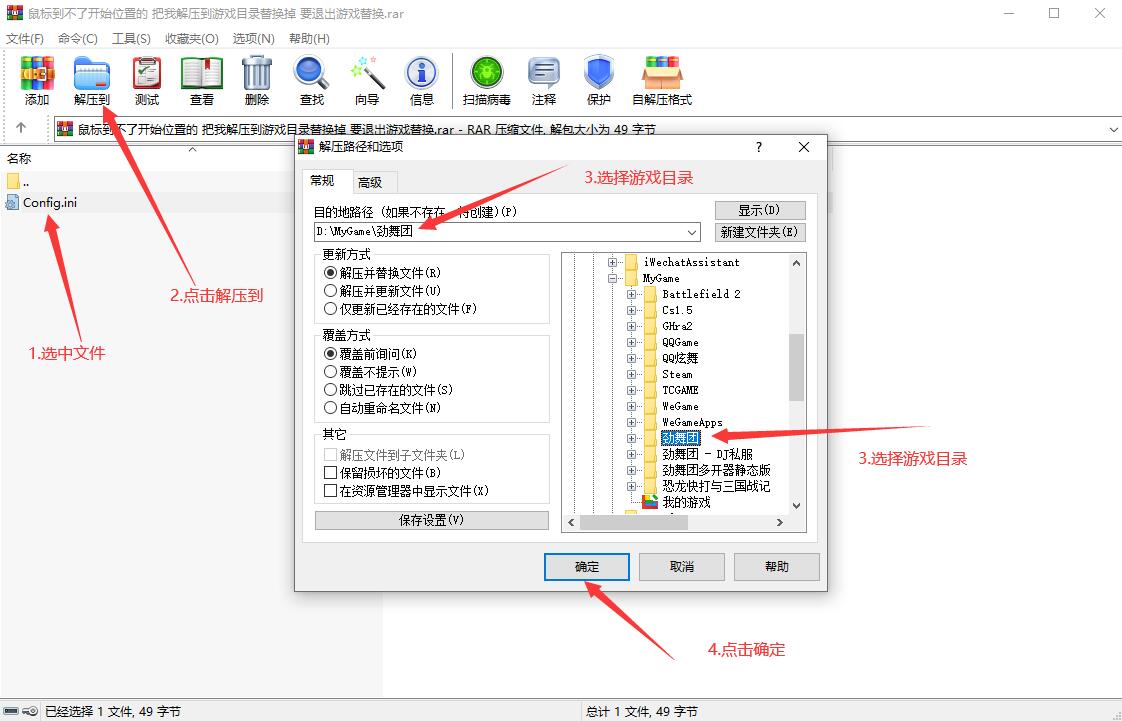This screenshot has height=721, width=1122.
Task: Launch the Wizard (向导) wand icon
Action: point(367,80)
